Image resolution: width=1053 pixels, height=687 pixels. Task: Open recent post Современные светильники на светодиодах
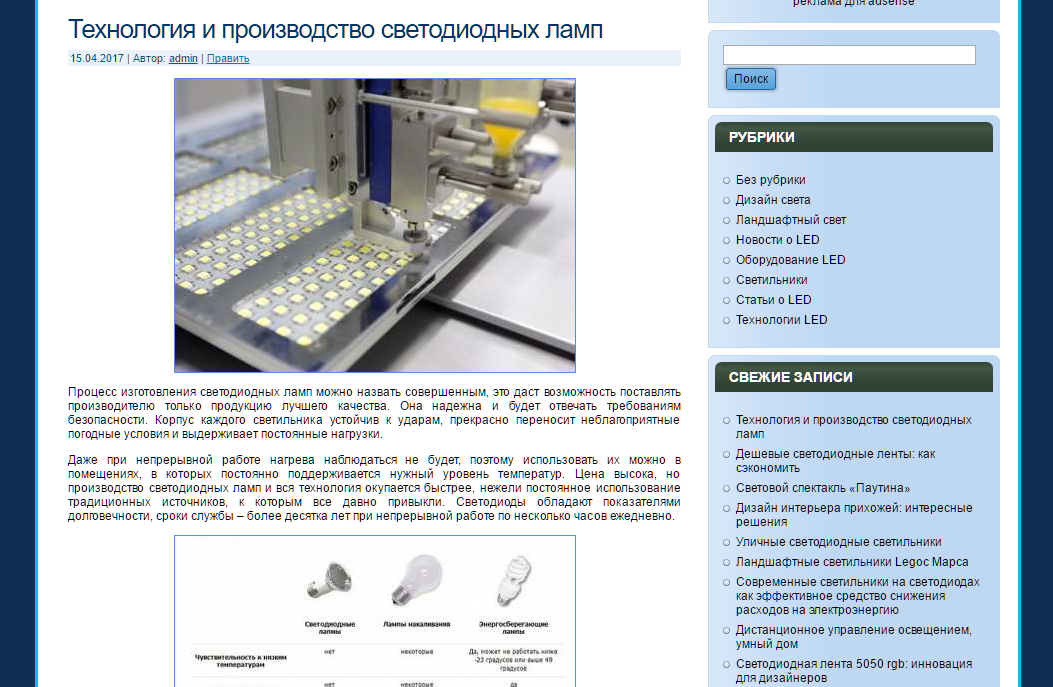click(858, 596)
